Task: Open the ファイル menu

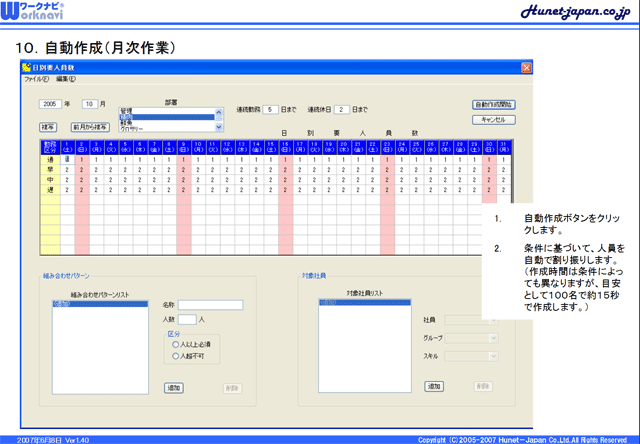Action: pyautogui.click(x=36, y=78)
